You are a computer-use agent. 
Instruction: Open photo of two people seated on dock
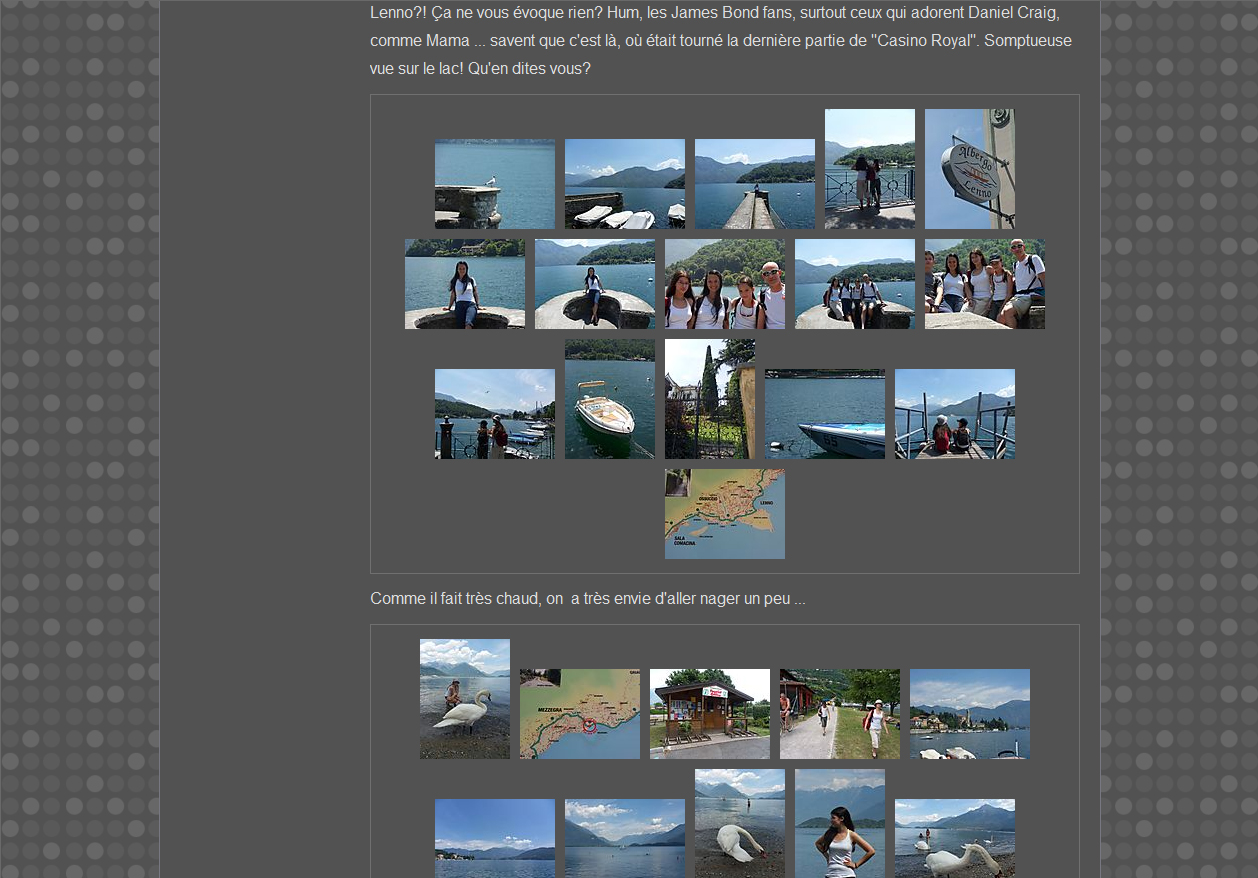coord(954,414)
